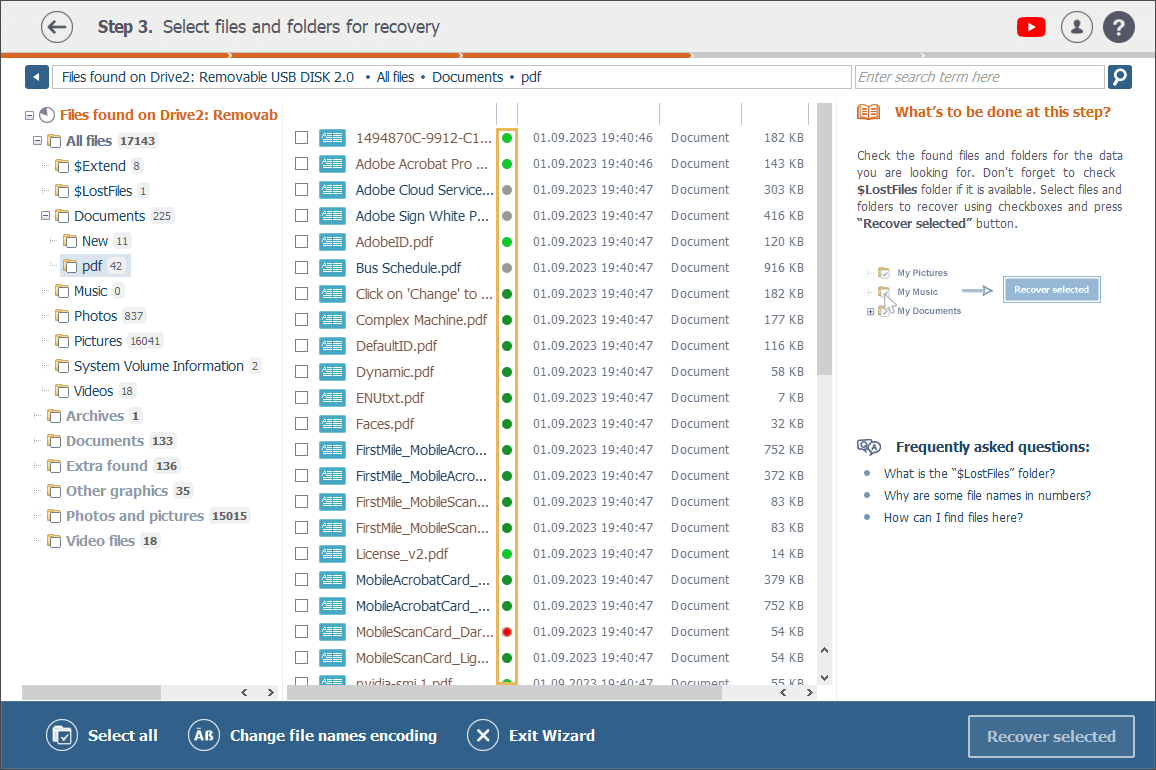This screenshot has height=770, width=1156.
Task: Open 'What is the $LostFiles folder?' FAQ link
Action: 968,473
